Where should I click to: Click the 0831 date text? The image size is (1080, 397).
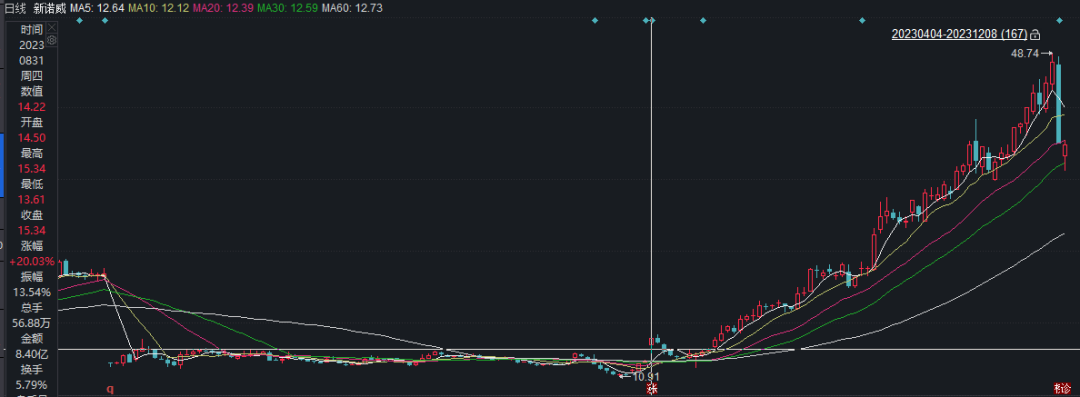coord(32,60)
